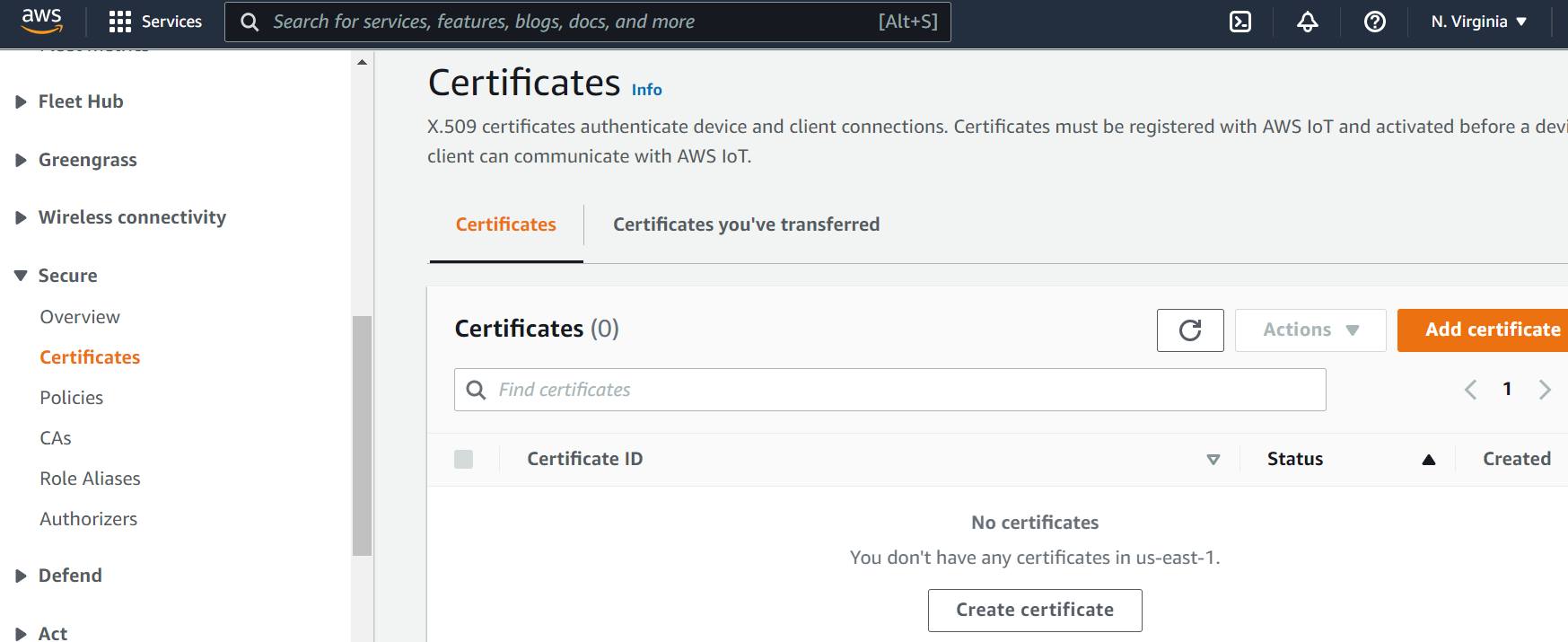The width and height of the screenshot is (1568, 642).
Task: Sort by Status ascending arrow
Action: 1429,460
